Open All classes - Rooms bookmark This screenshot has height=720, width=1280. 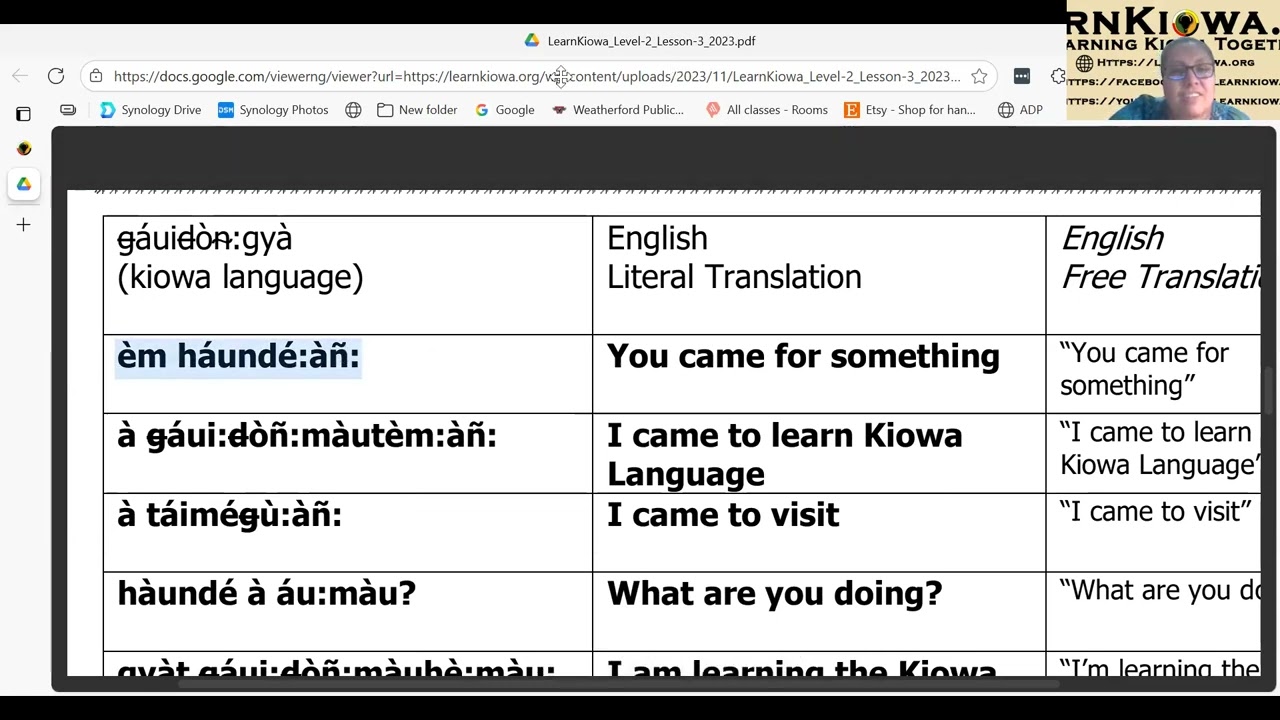click(x=766, y=110)
